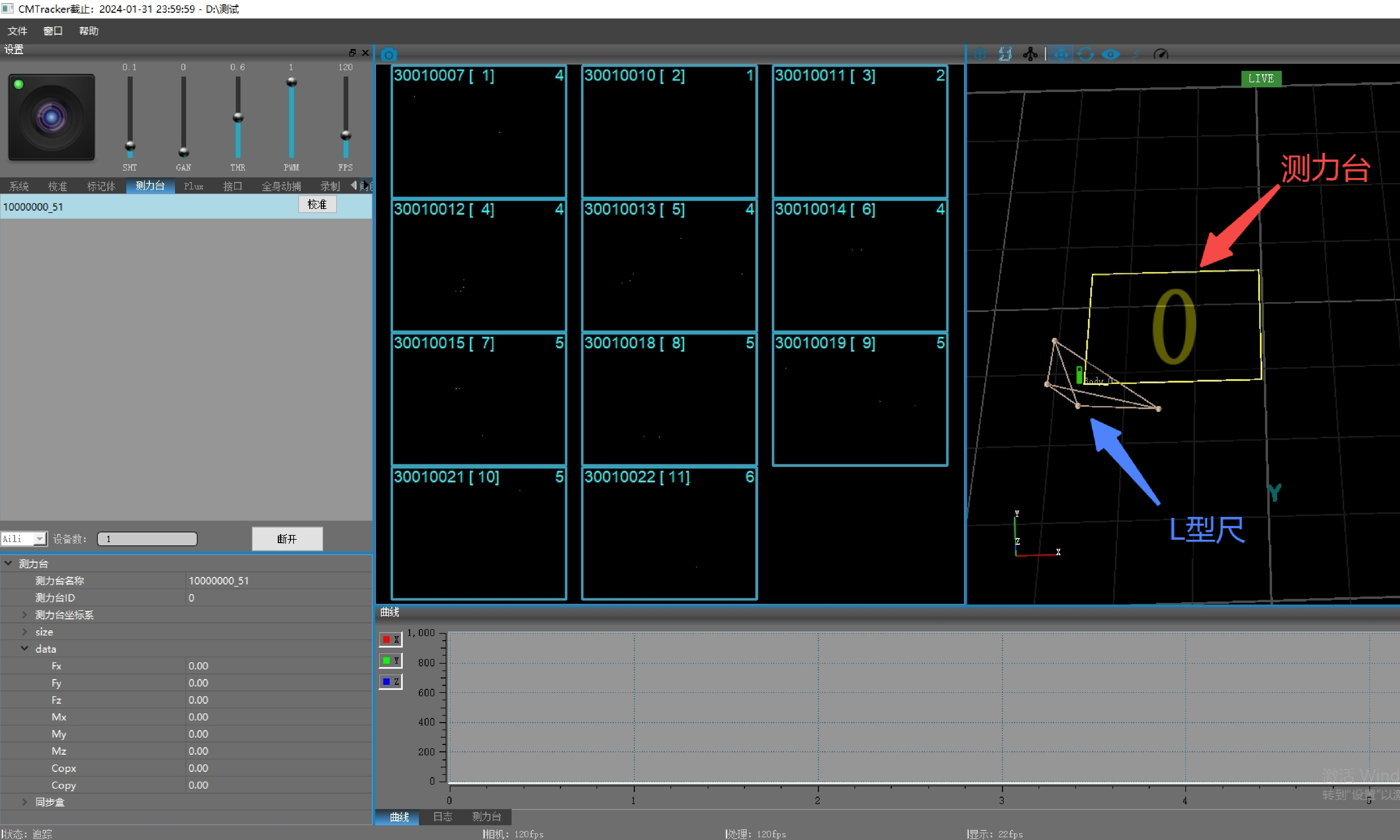Click the 校准 button for 10000000_51
1400x840 pixels.
(x=317, y=204)
